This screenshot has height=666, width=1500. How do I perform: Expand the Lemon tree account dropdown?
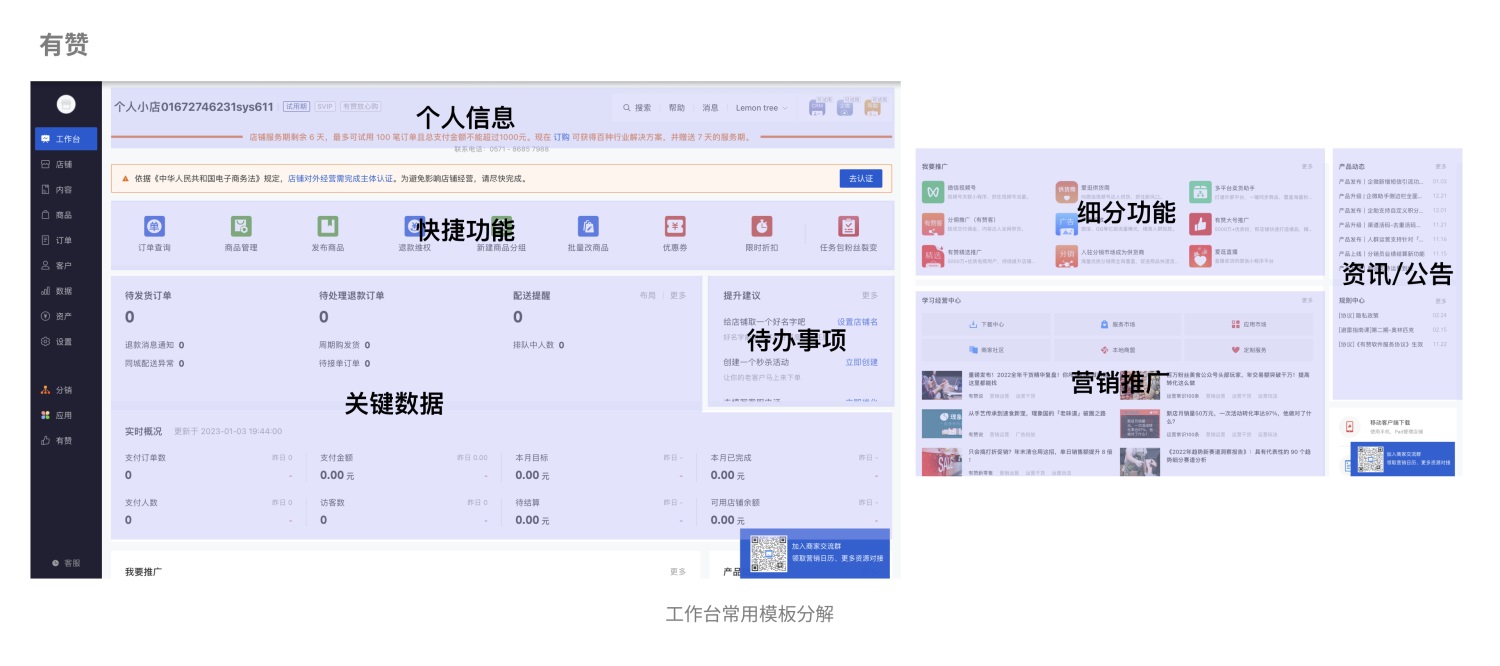(761, 108)
